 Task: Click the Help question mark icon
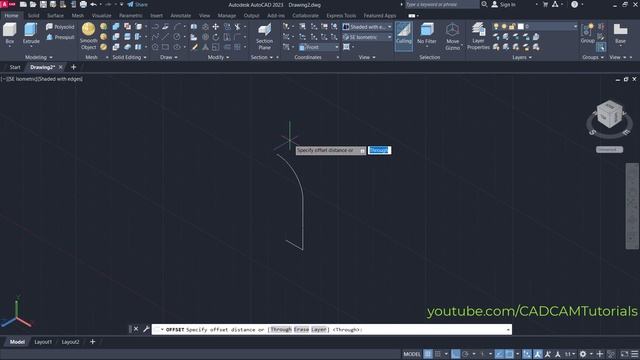tap(574, 4)
